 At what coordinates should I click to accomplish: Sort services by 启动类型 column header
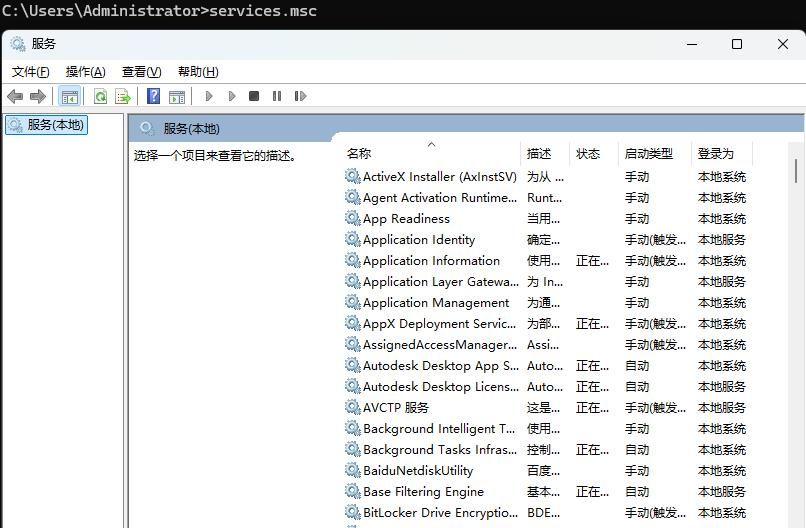pyautogui.click(x=648, y=154)
